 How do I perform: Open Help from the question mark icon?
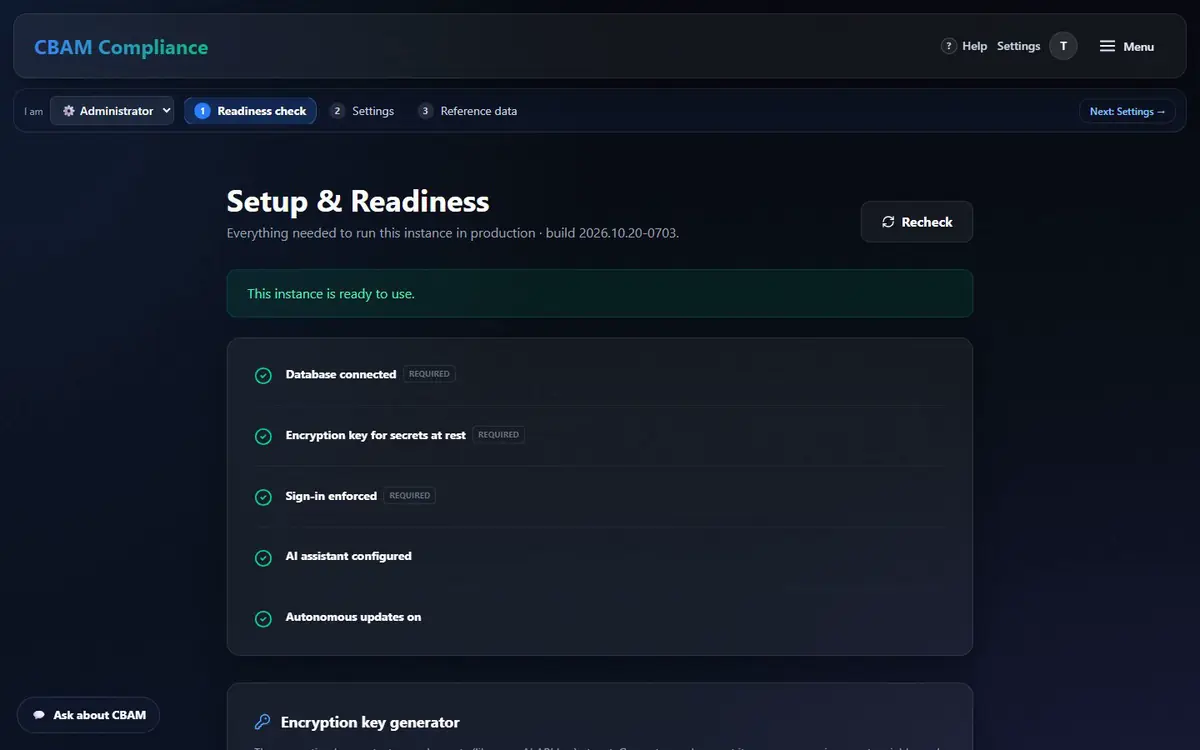[949, 46]
